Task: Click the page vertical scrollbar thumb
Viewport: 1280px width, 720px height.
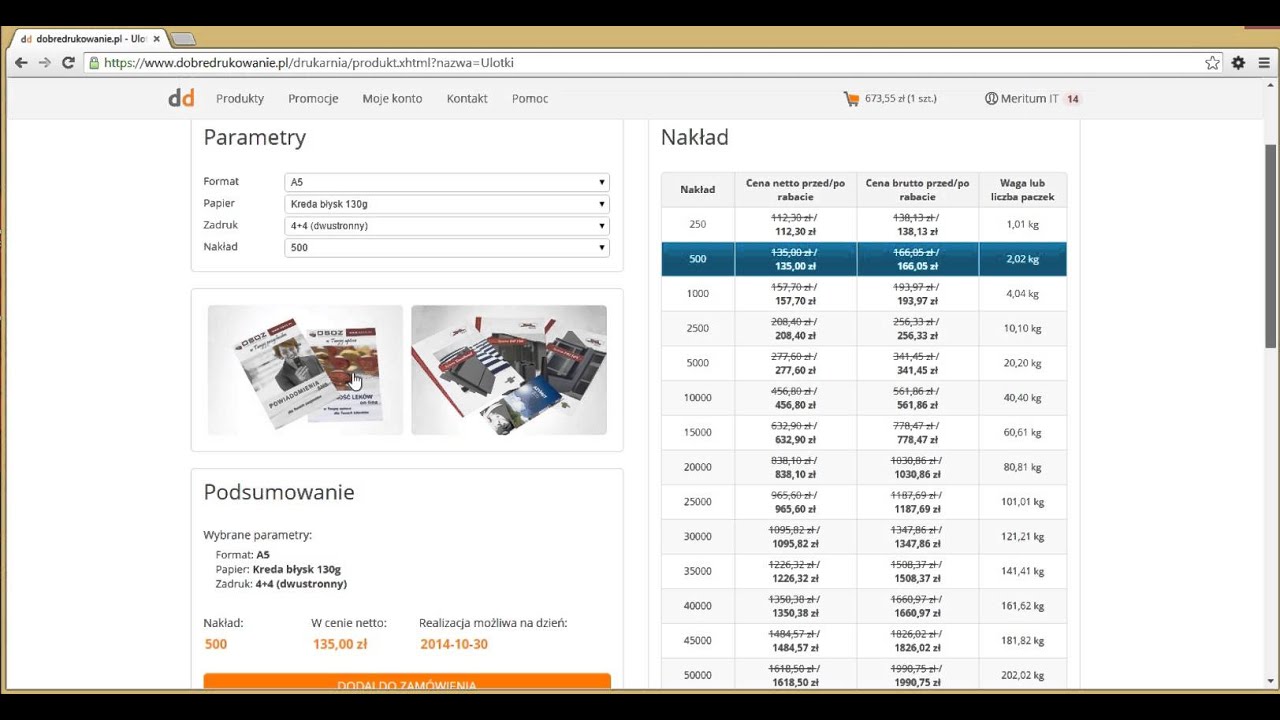Action: tap(1272, 246)
